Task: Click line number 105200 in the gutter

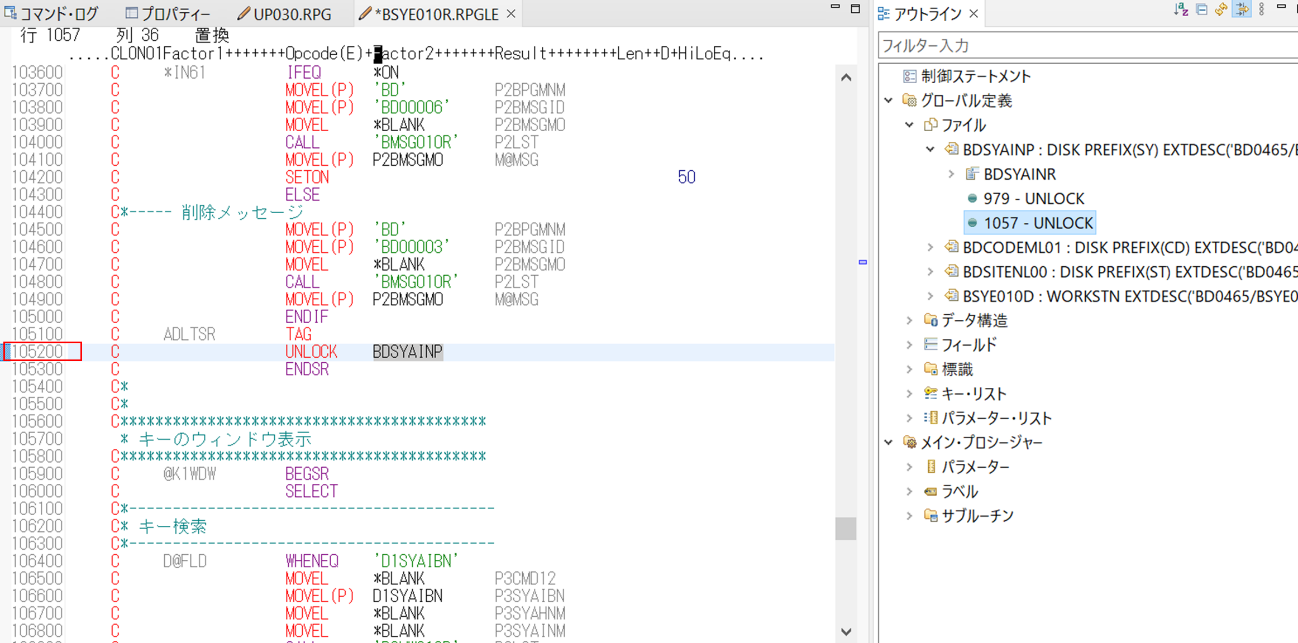Action: click(36, 352)
